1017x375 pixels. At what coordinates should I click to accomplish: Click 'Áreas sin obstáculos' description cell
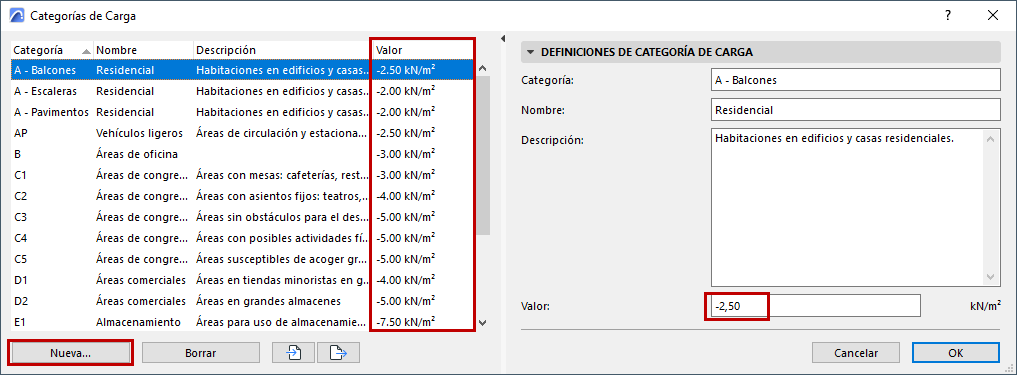click(282, 217)
